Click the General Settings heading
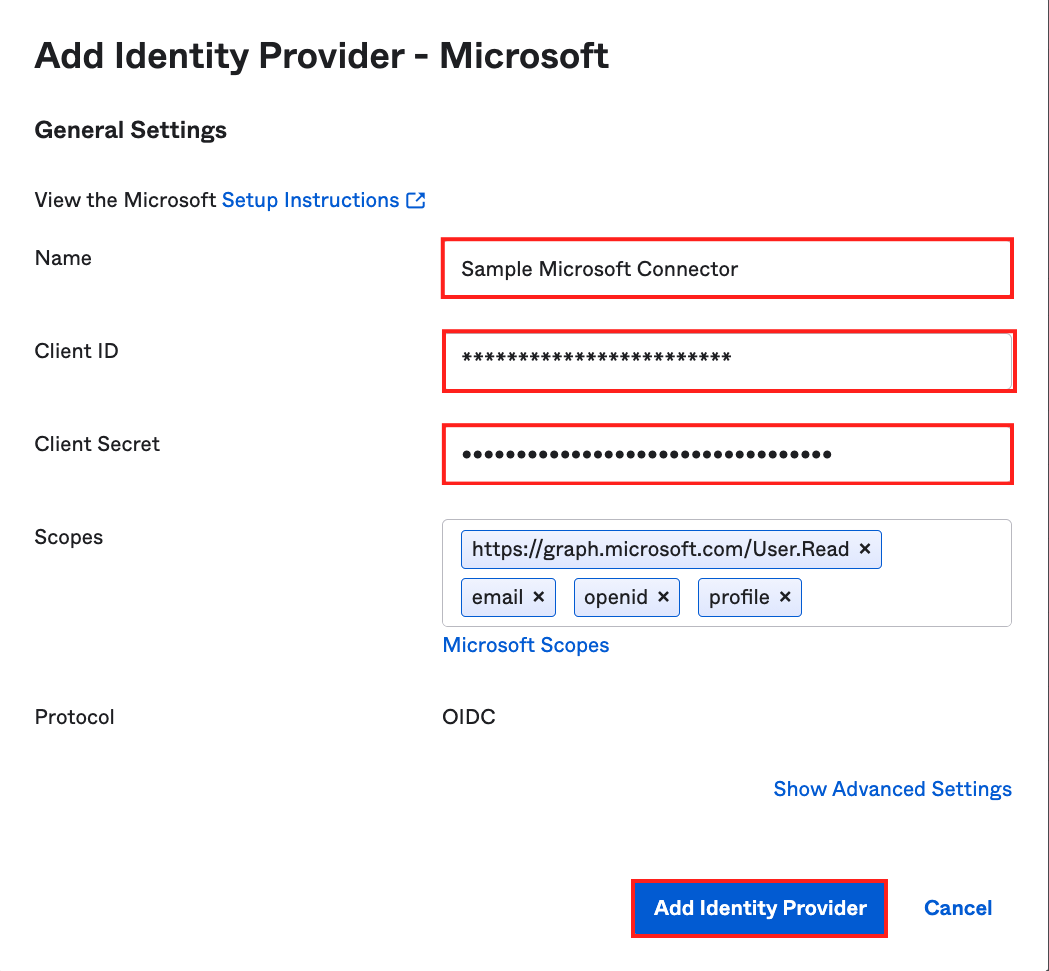The image size is (1049, 971). 130,130
